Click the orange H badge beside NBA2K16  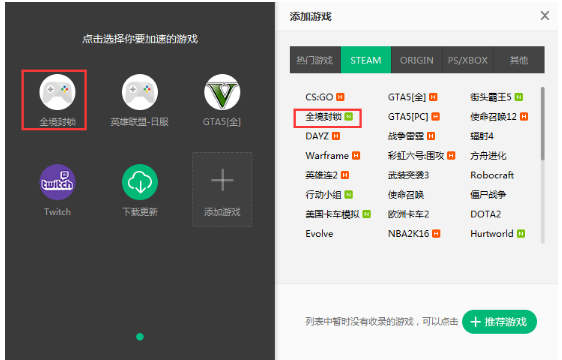pyautogui.click(x=436, y=234)
